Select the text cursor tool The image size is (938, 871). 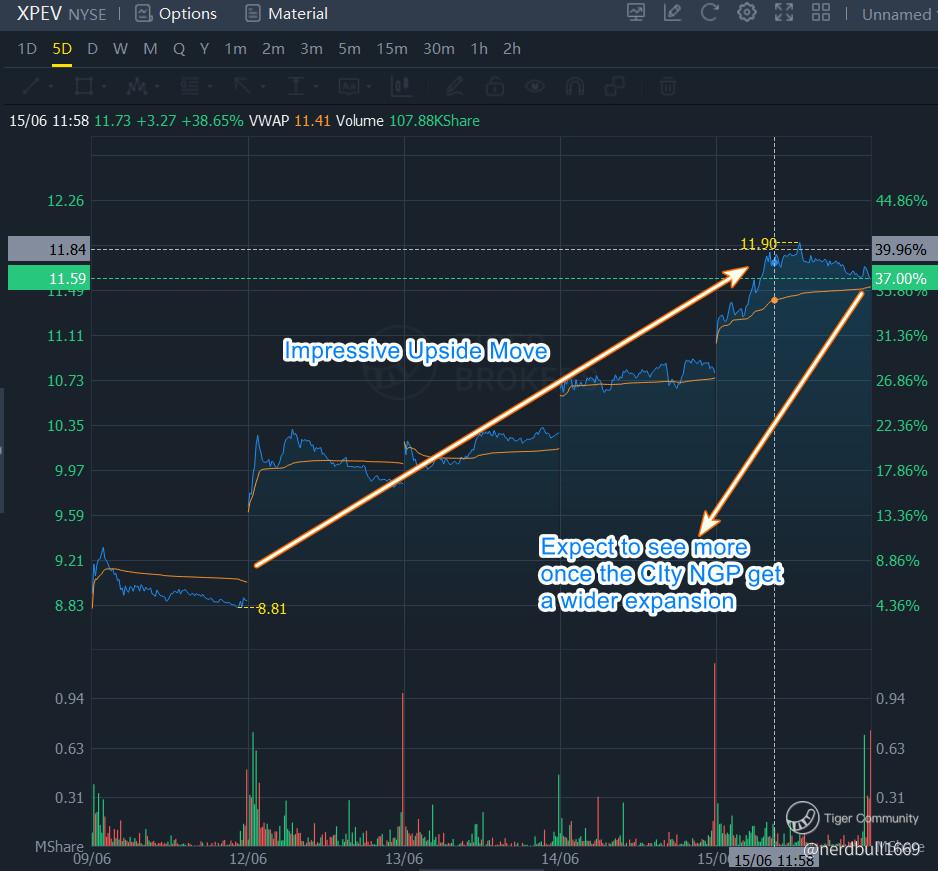click(296, 86)
